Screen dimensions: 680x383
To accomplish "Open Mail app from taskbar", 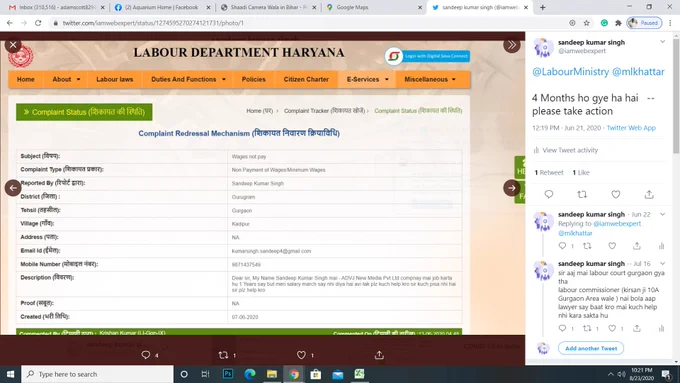I will click(x=337, y=374).
